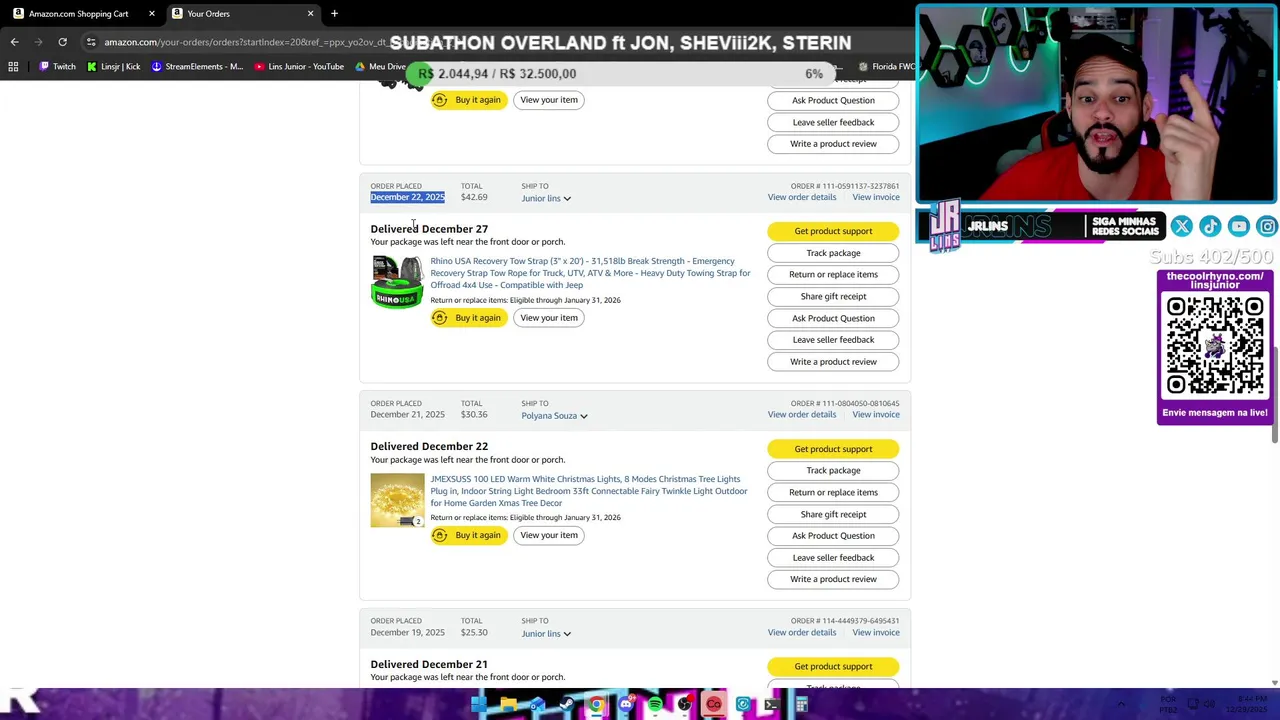Get product support for Christmas lights order

(833, 449)
